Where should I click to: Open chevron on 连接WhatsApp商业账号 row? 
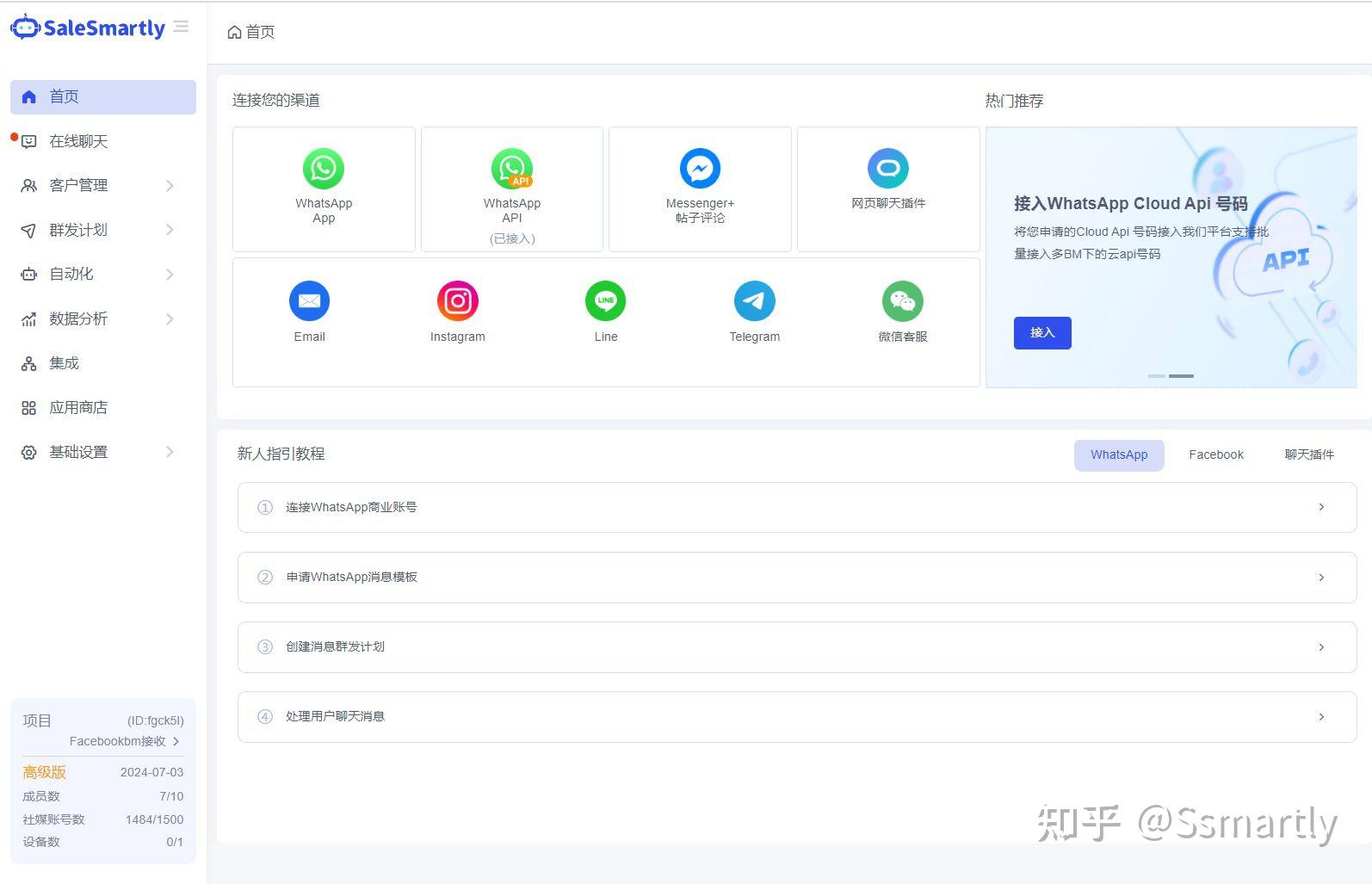tap(1321, 507)
